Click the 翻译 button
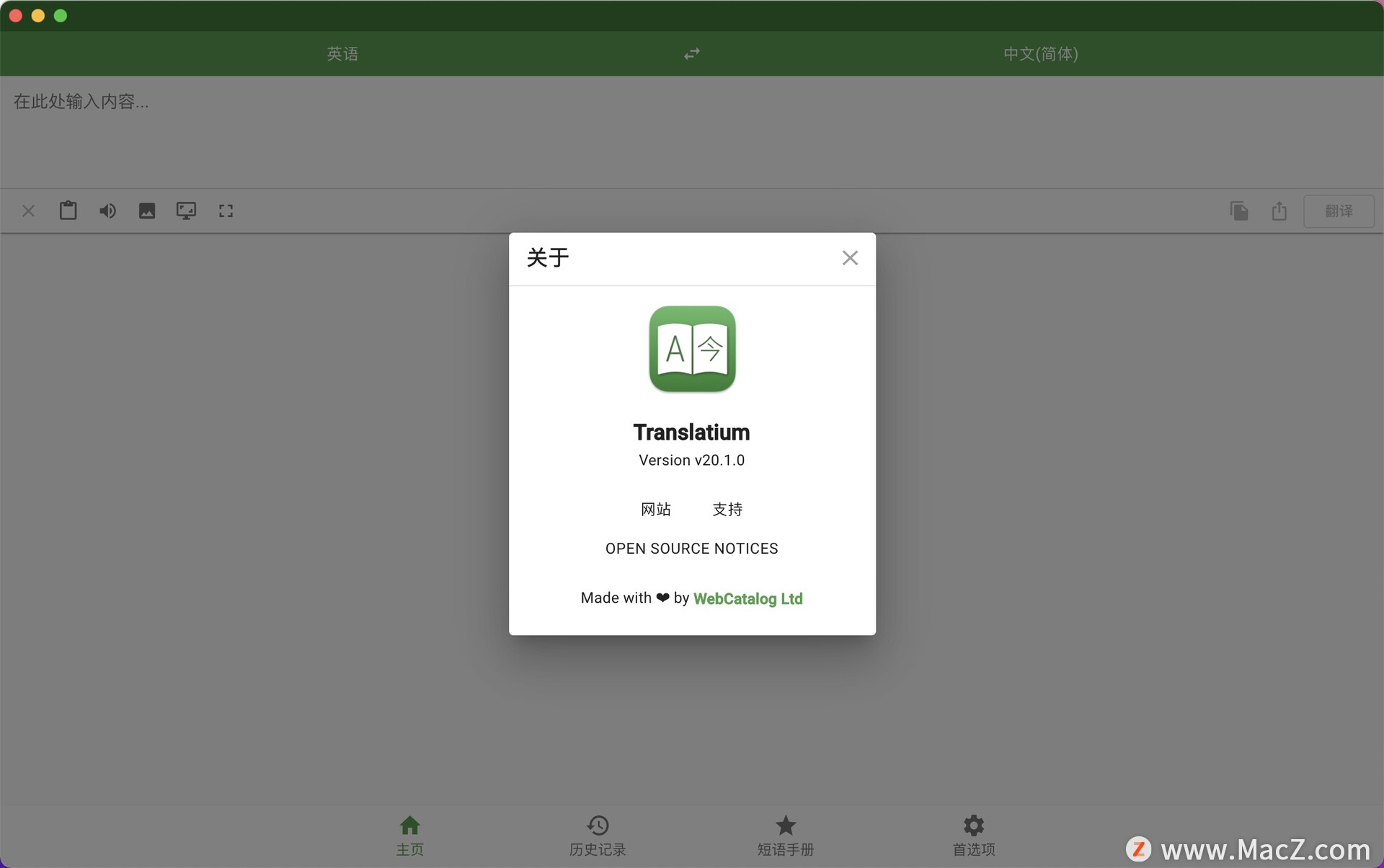Screen dimensions: 1384x868 coord(1339,211)
